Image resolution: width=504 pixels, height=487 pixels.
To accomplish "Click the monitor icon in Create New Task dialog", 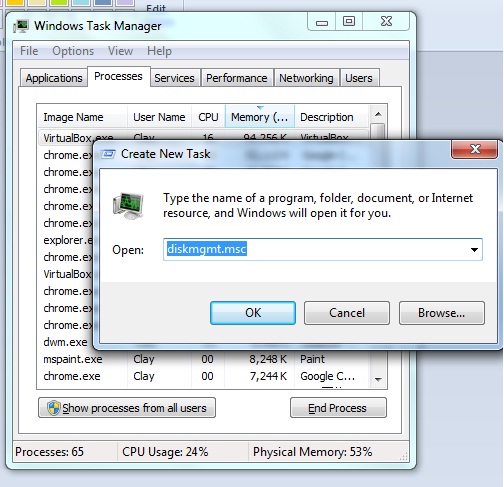I will point(129,205).
